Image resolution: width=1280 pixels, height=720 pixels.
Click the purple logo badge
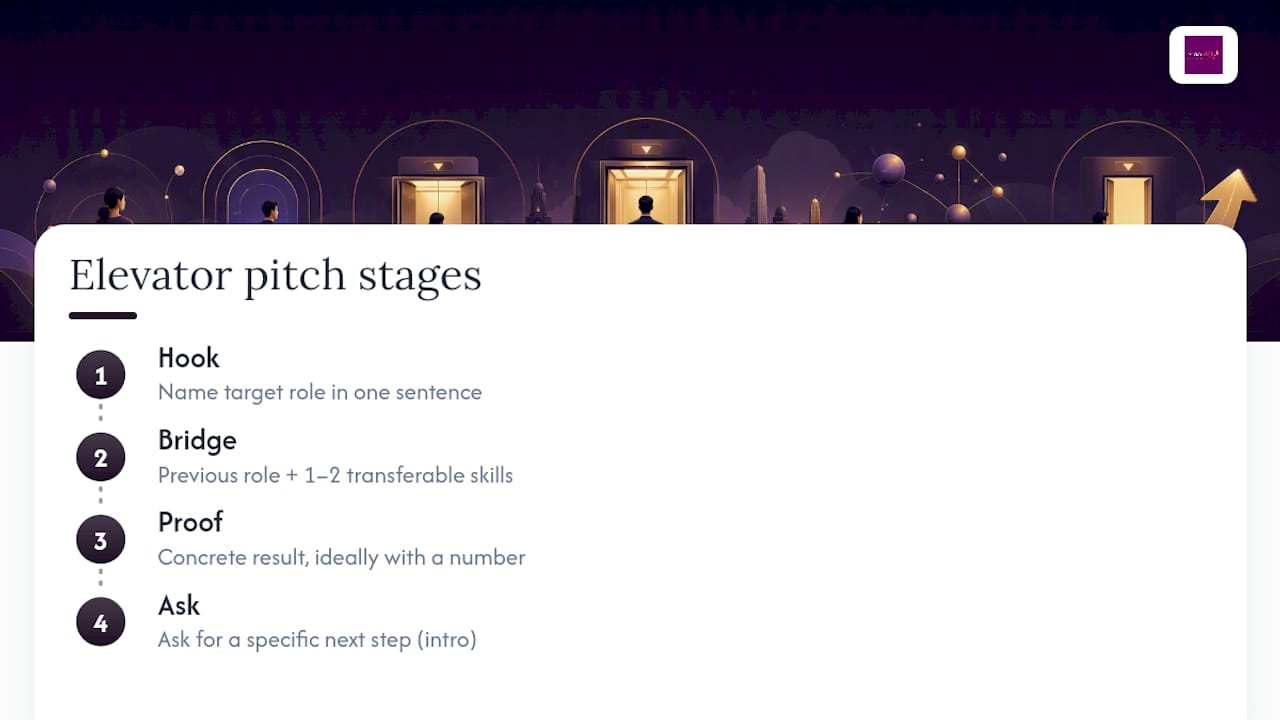click(1203, 55)
